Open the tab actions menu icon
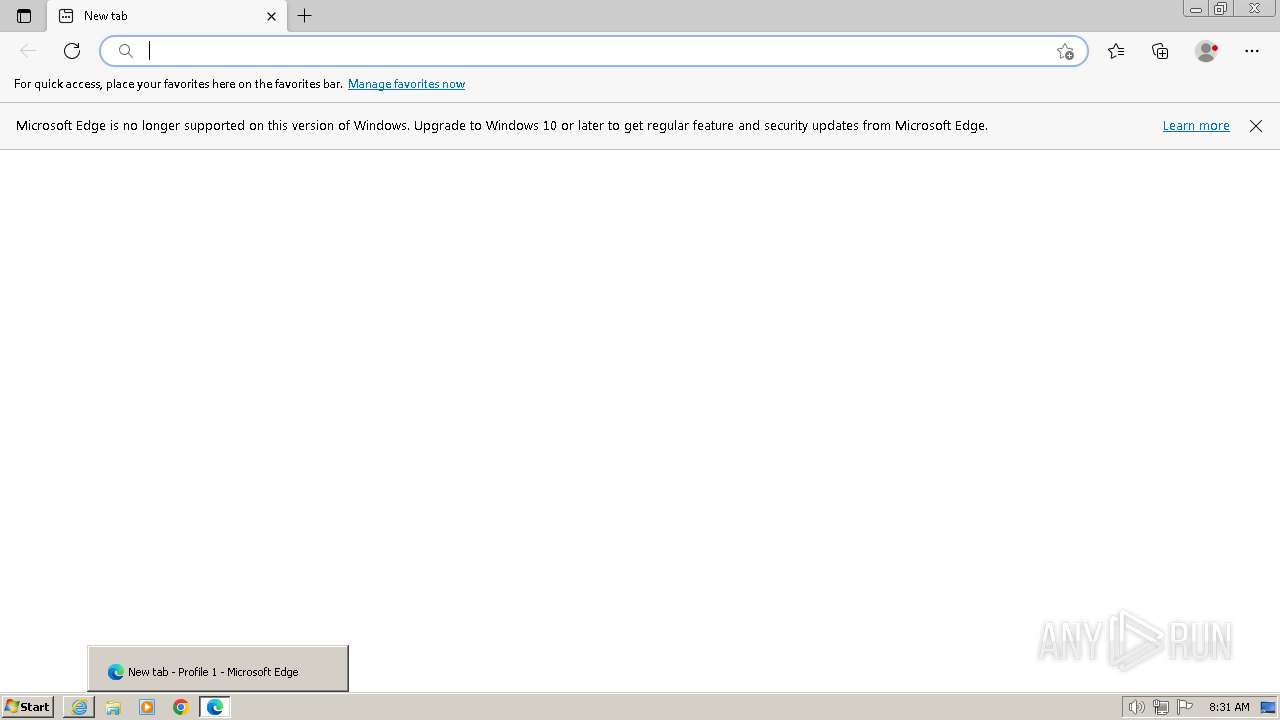 coord(24,16)
